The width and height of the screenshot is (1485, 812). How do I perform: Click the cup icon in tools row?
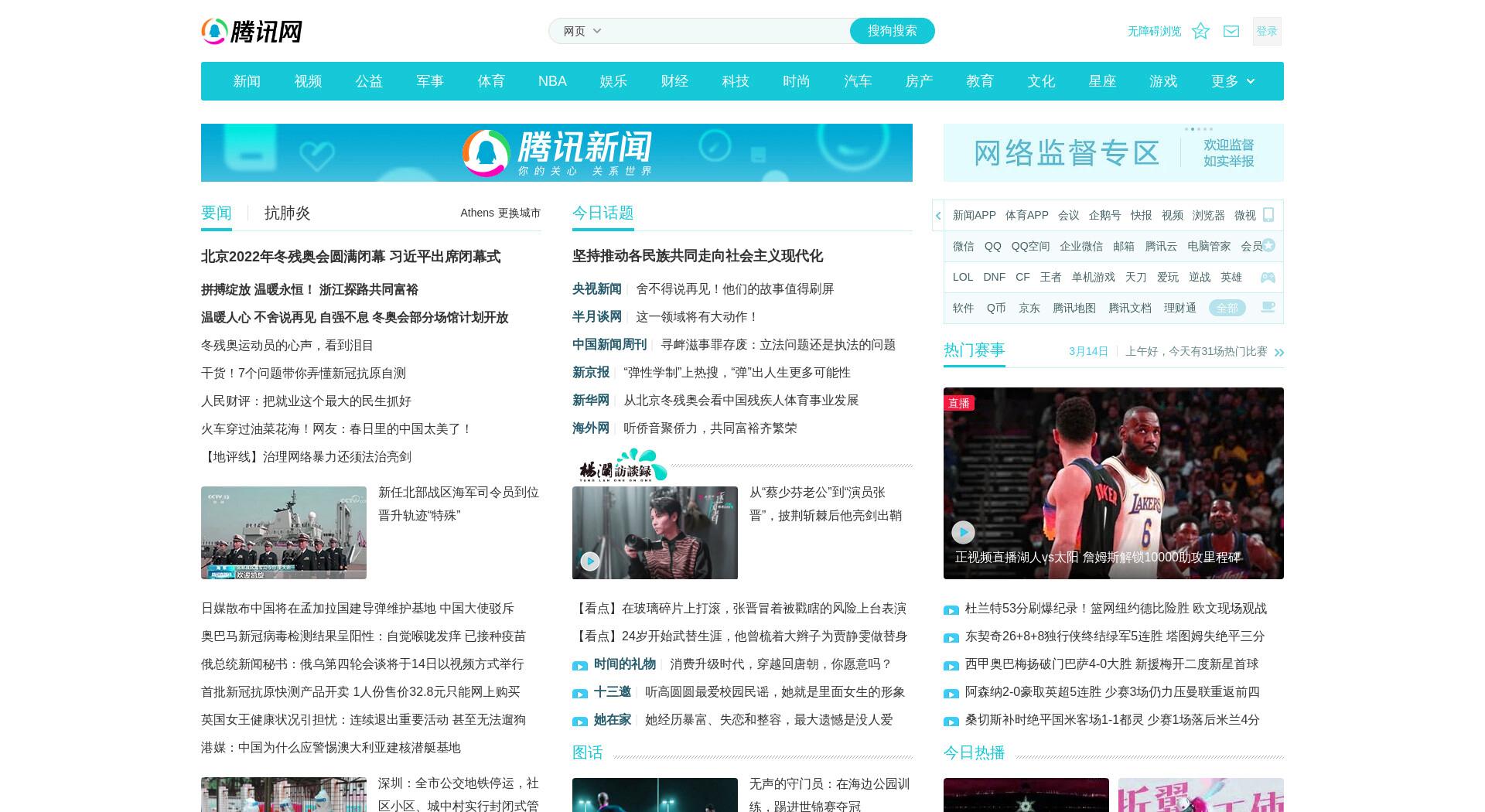(x=1268, y=307)
